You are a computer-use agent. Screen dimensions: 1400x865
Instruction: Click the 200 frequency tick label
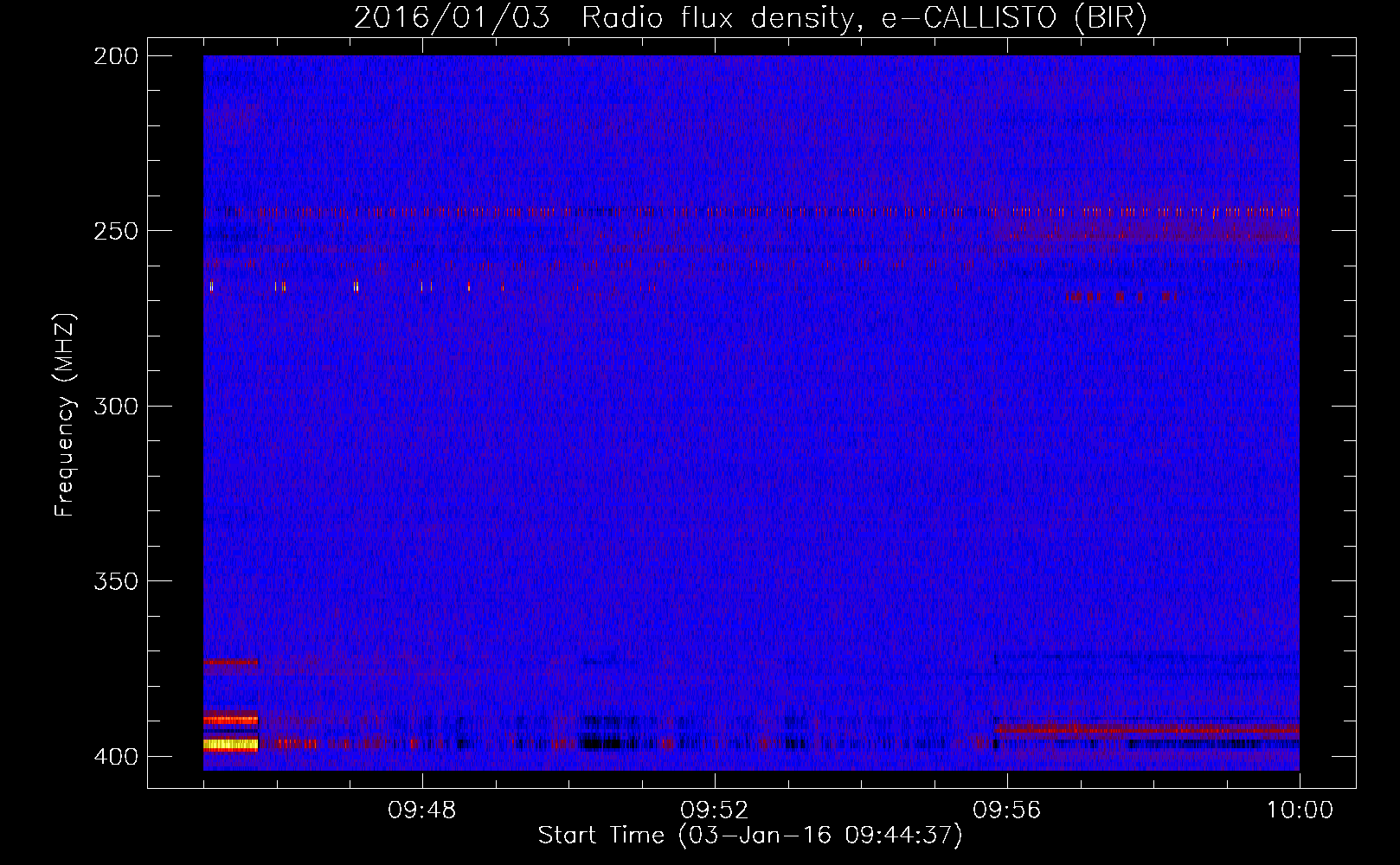click(x=115, y=56)
